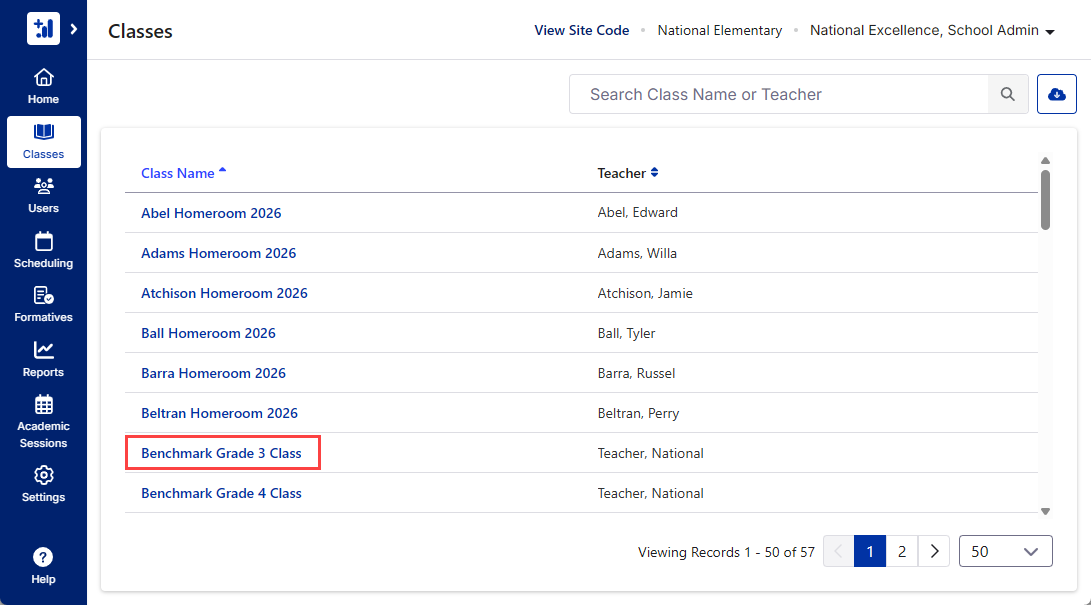Sort by Teacher column
Image resolution: width=1091 pixels, height=605 pixels.
click(x=628, y=173)
